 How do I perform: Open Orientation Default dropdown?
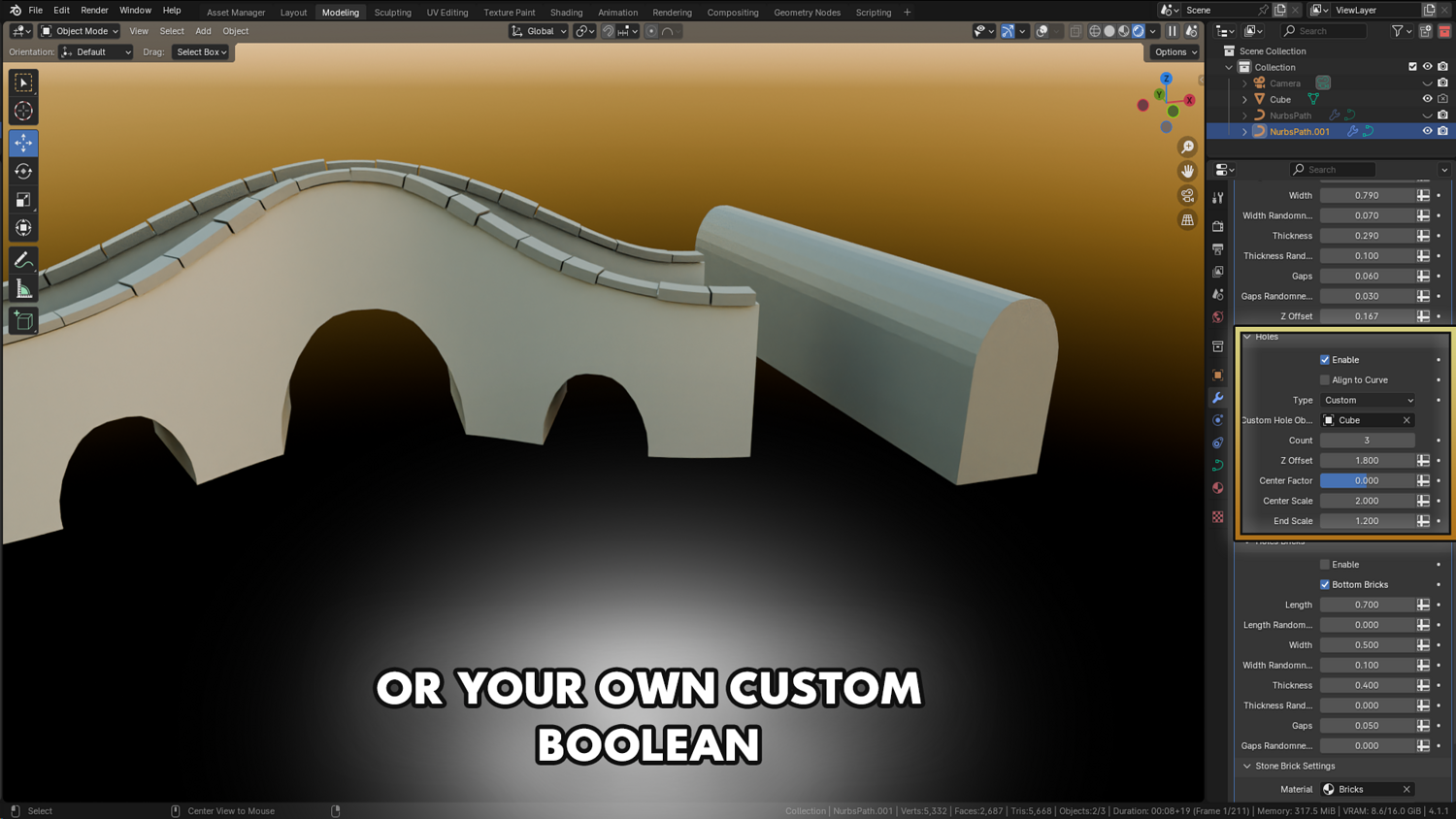pos(96,52)
